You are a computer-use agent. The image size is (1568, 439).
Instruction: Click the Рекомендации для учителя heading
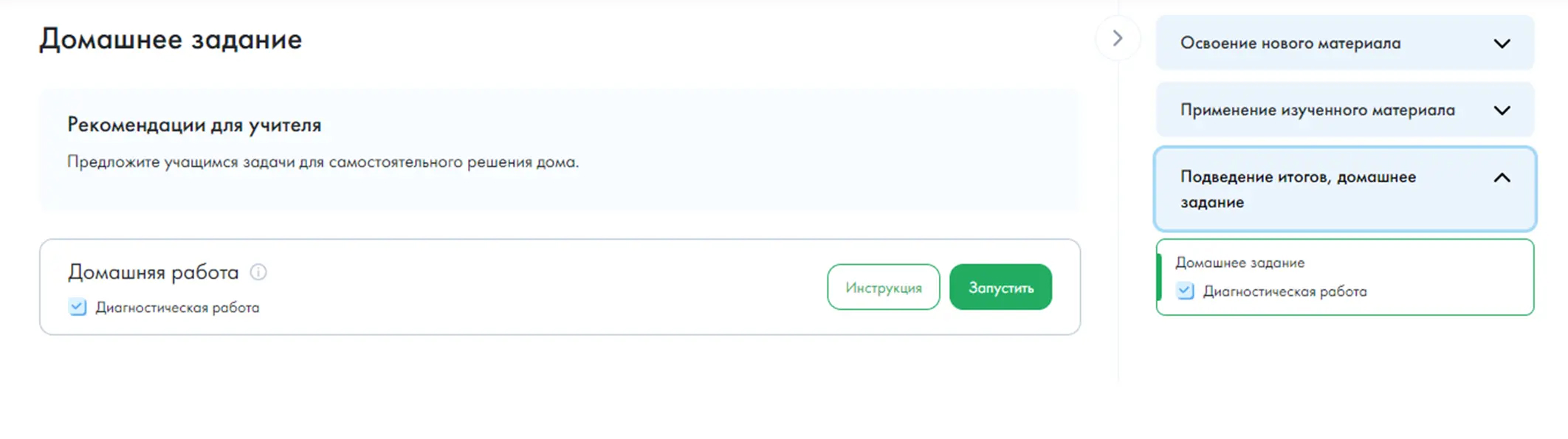[194, 125]
